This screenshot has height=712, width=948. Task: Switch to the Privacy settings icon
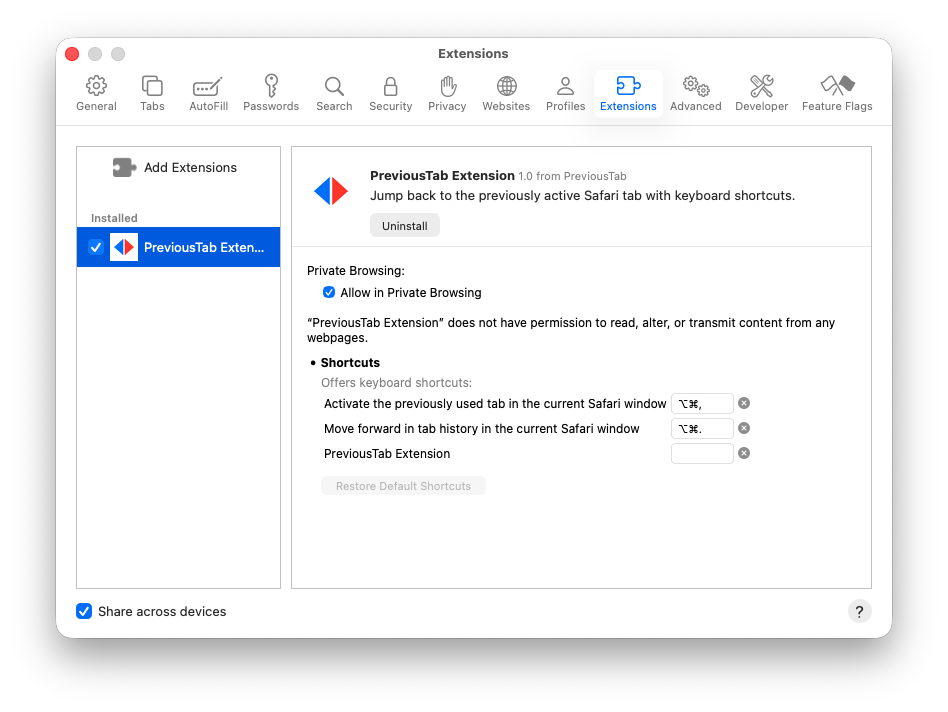point(447,92)
